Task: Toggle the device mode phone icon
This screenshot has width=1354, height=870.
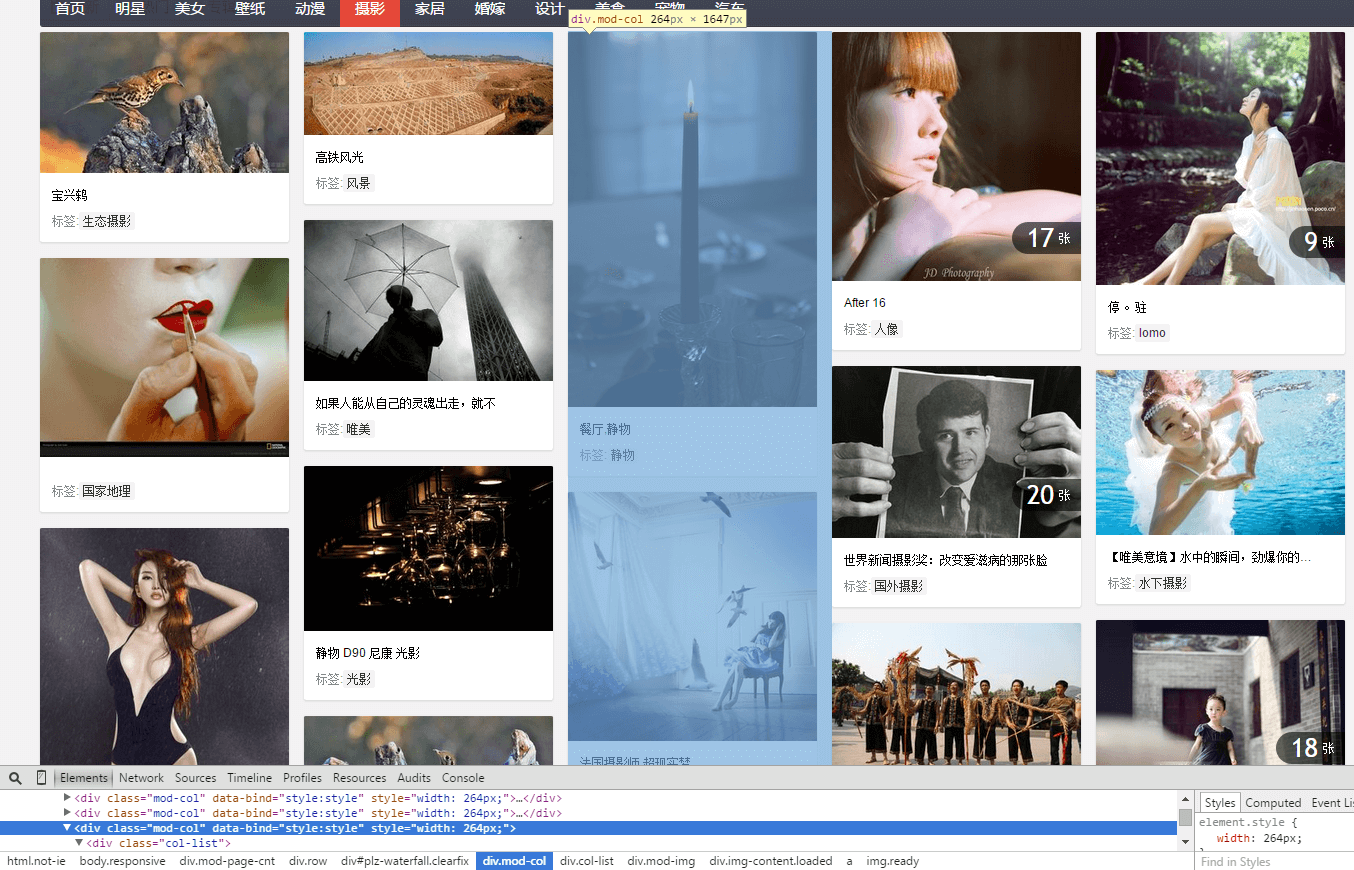Action: click(41, 778)
